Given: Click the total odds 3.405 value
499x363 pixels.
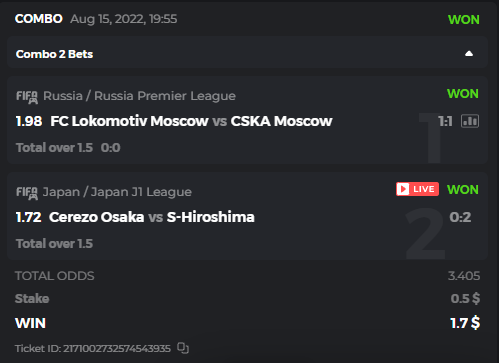Looking at the screenshot, I should (x=464, y=276).
